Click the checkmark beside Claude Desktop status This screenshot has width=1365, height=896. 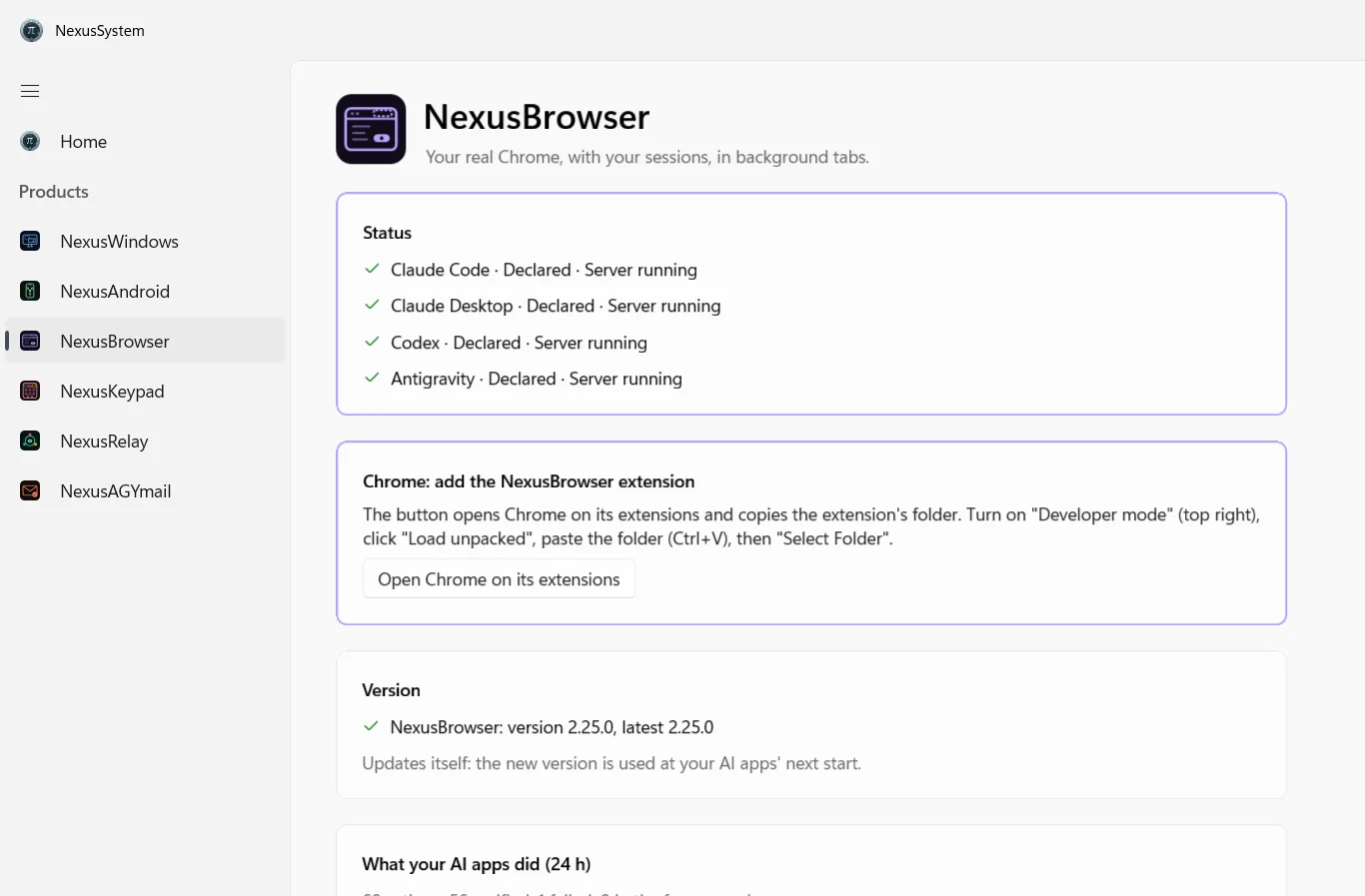372,305
